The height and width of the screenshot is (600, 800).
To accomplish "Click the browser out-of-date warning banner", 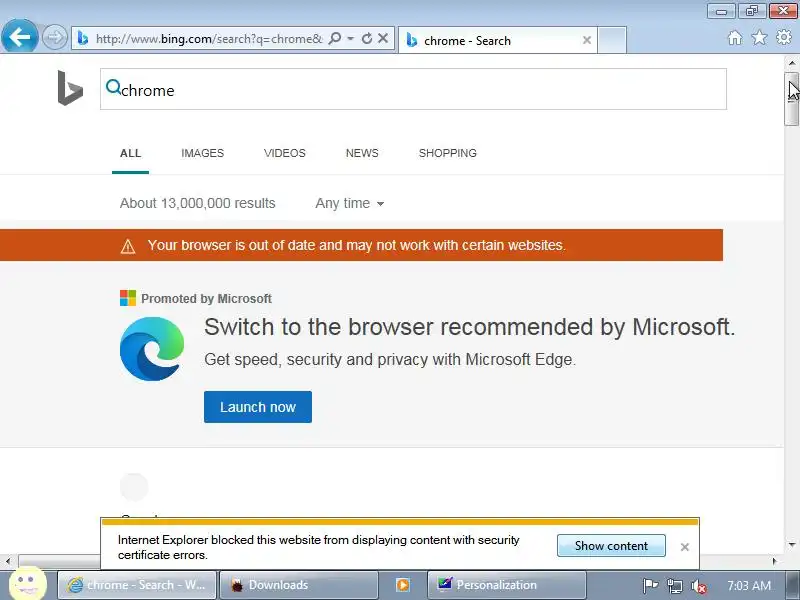I will 361,245.
